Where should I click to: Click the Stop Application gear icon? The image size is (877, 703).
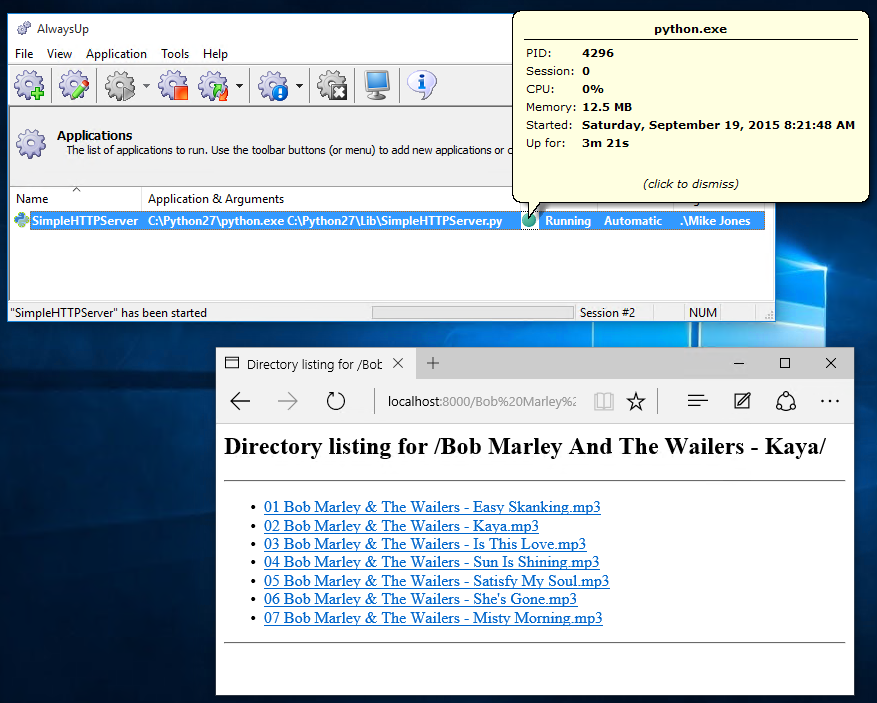[x=173, y=86]
